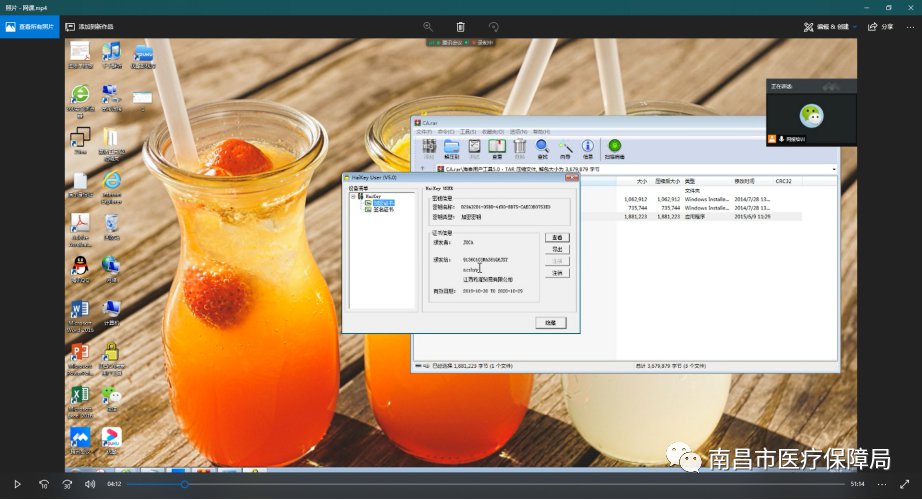Open the 工具 menu in WinRAR
The image size is (922, 500).
pos(466,131)
